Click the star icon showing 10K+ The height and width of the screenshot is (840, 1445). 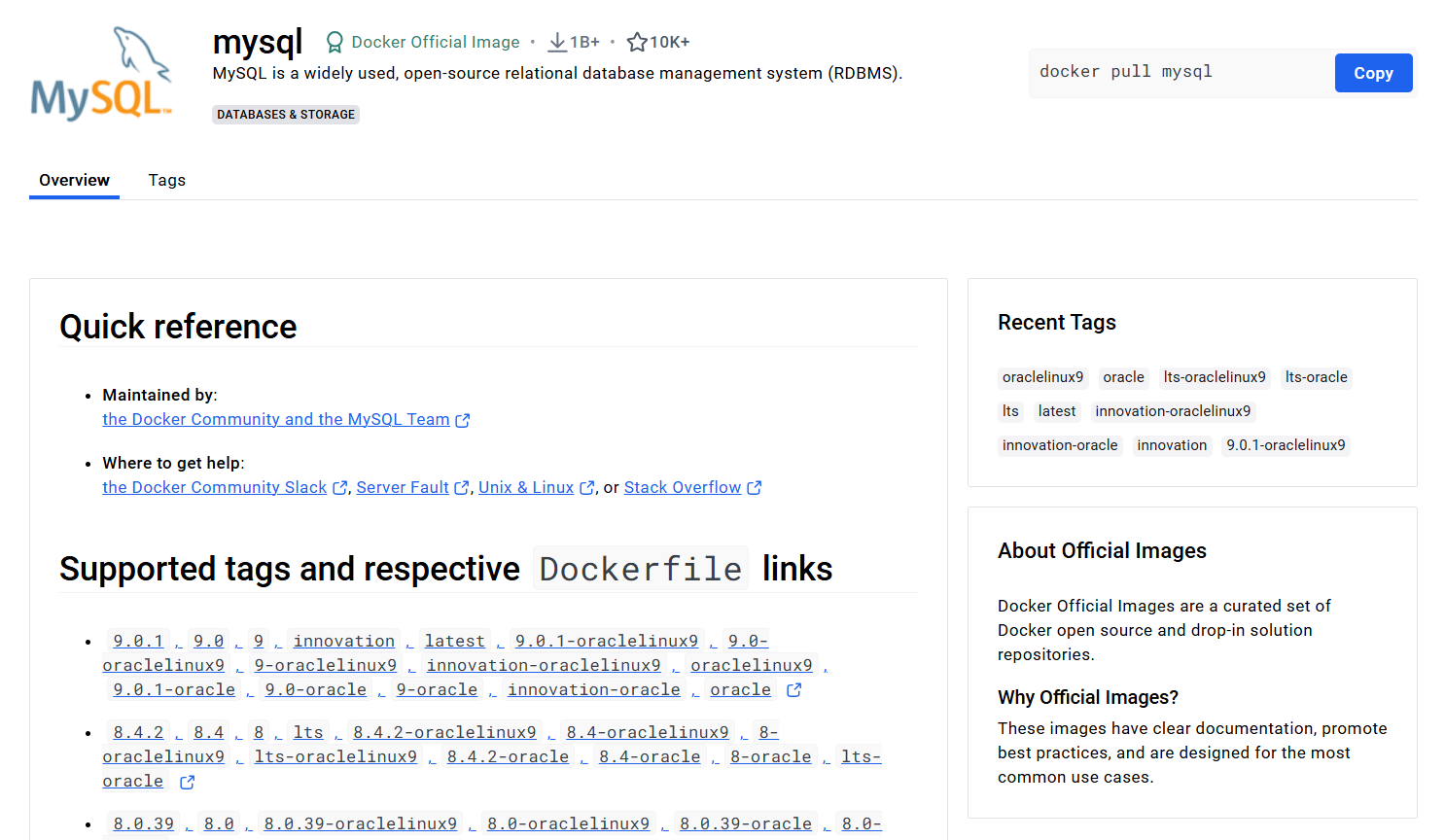tap(637, 42)
